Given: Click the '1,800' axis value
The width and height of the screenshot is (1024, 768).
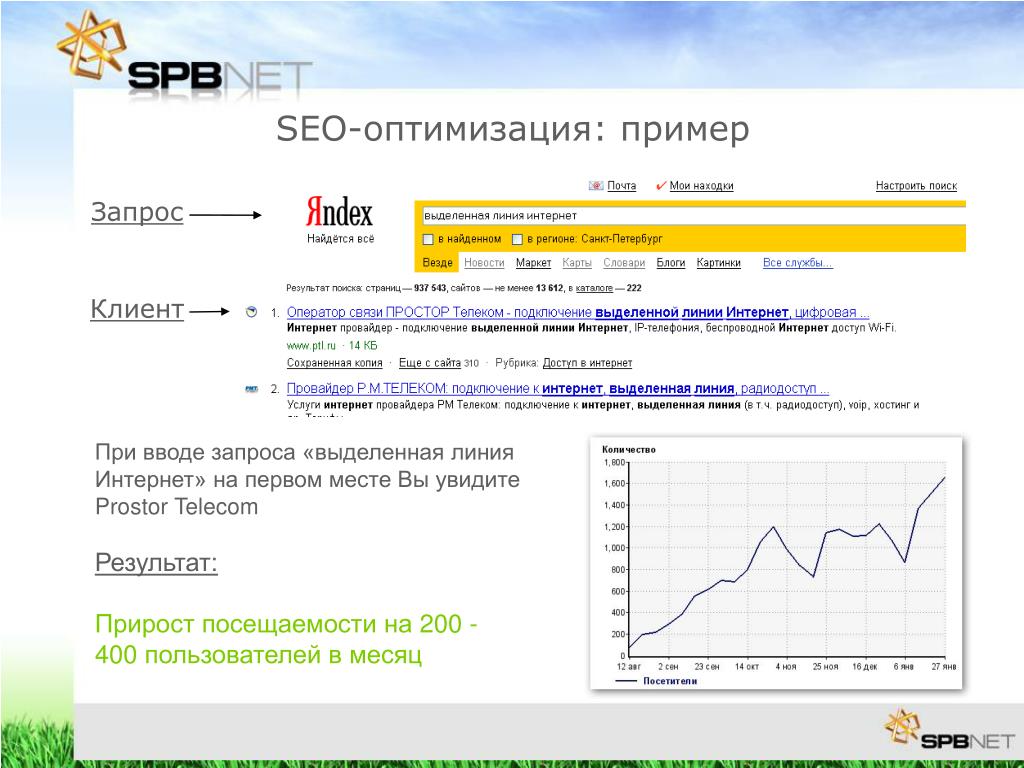Looking at the screenshot, I should (x=615, y=463).
